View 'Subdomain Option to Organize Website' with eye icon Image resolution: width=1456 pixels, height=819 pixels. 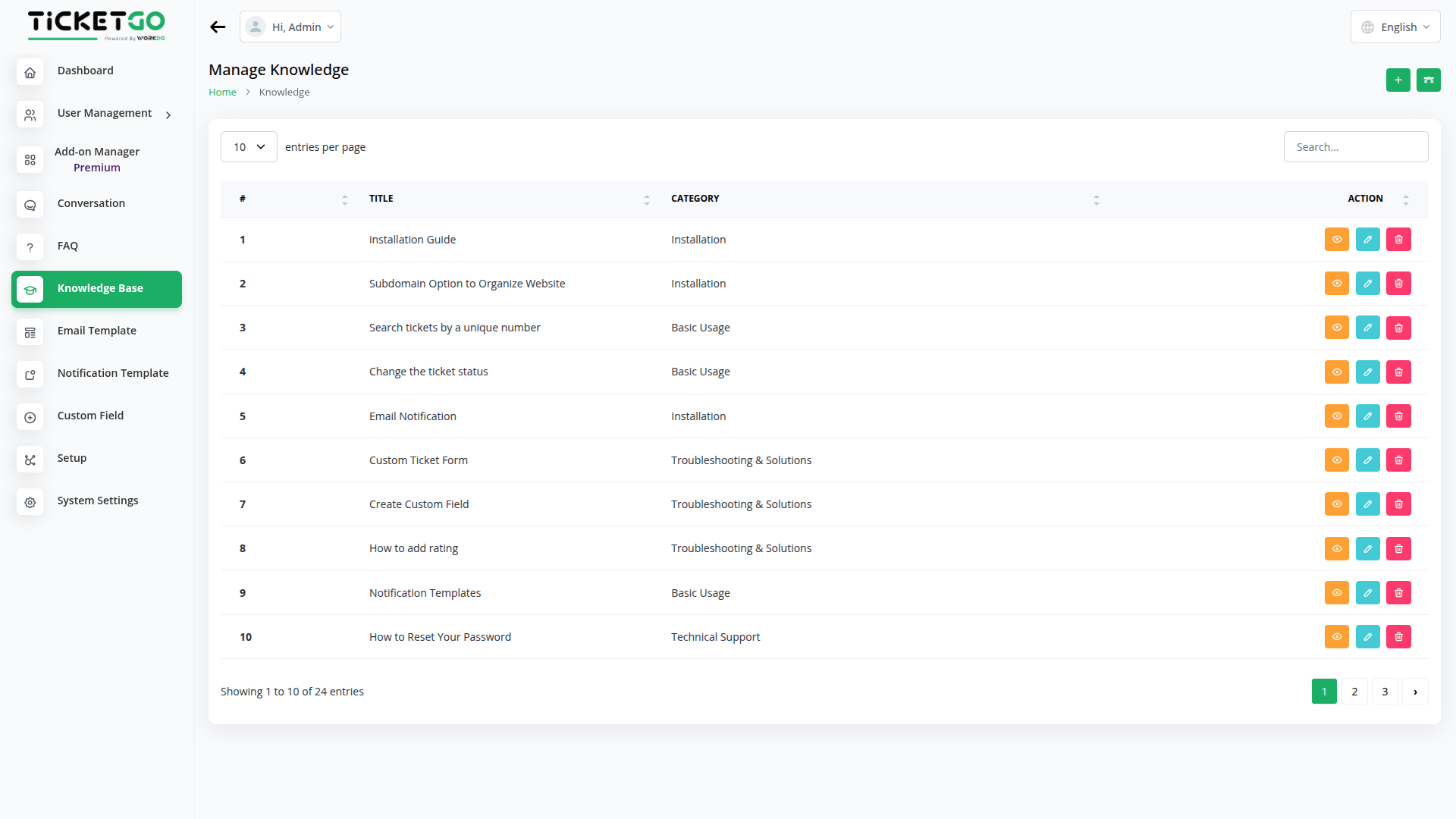pyautogui.click(x=1336, y=284)
